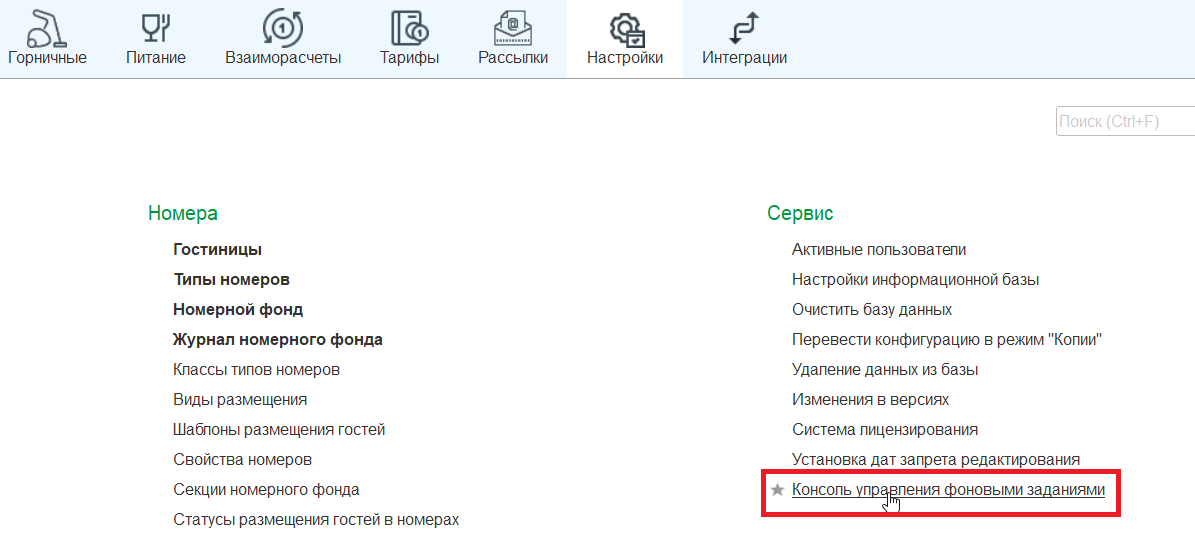1195x535 pixels.
Task: Add Консоль управления to favorites via star
Action: point(777,490)
